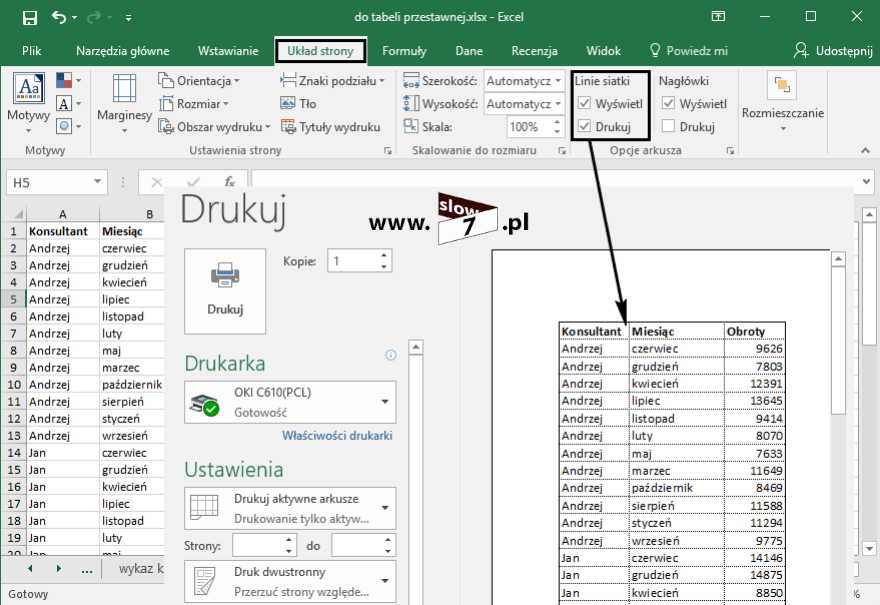880x605 pixels.
Task: Open Obszar wydruku print area menu
Action: click(x=214, y=127)
